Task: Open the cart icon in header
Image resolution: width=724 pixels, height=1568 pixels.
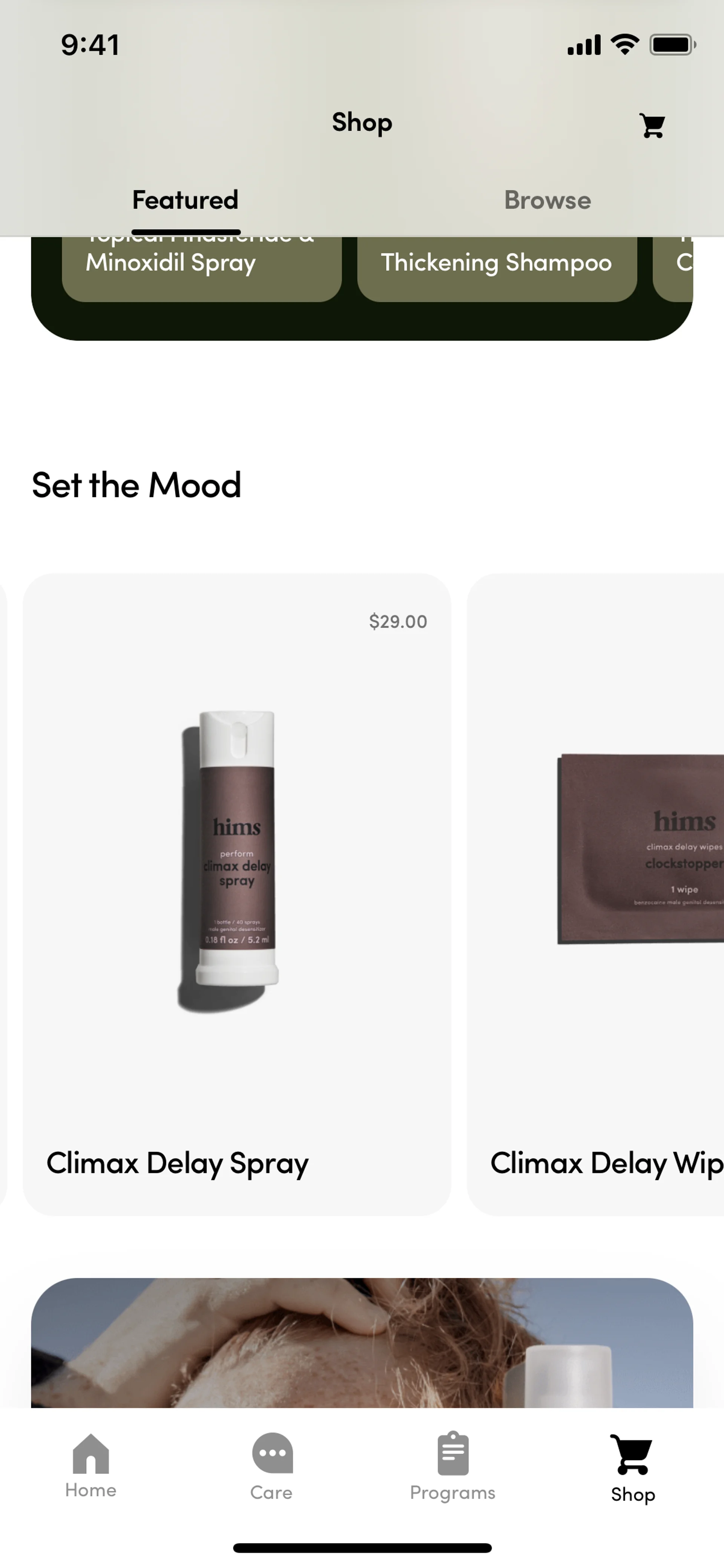Action: (x=652, y=126)
